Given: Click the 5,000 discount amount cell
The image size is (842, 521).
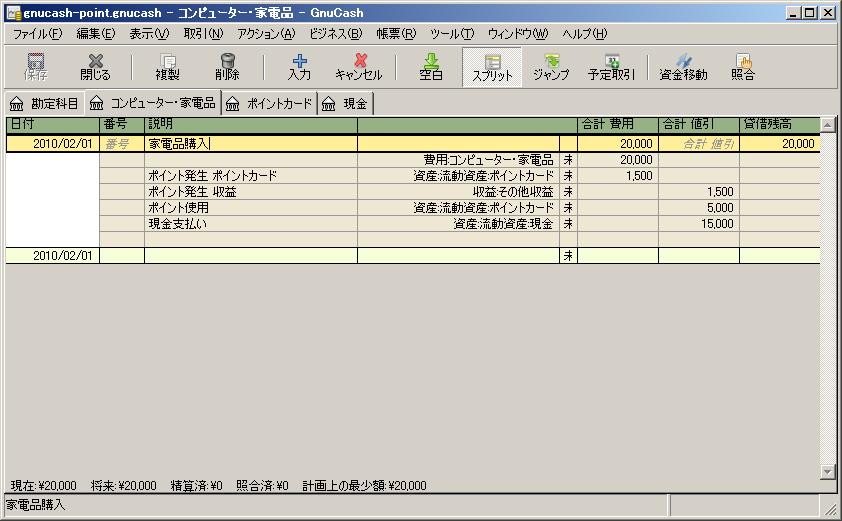Looking at the screenshot, I should click(699, 207).
